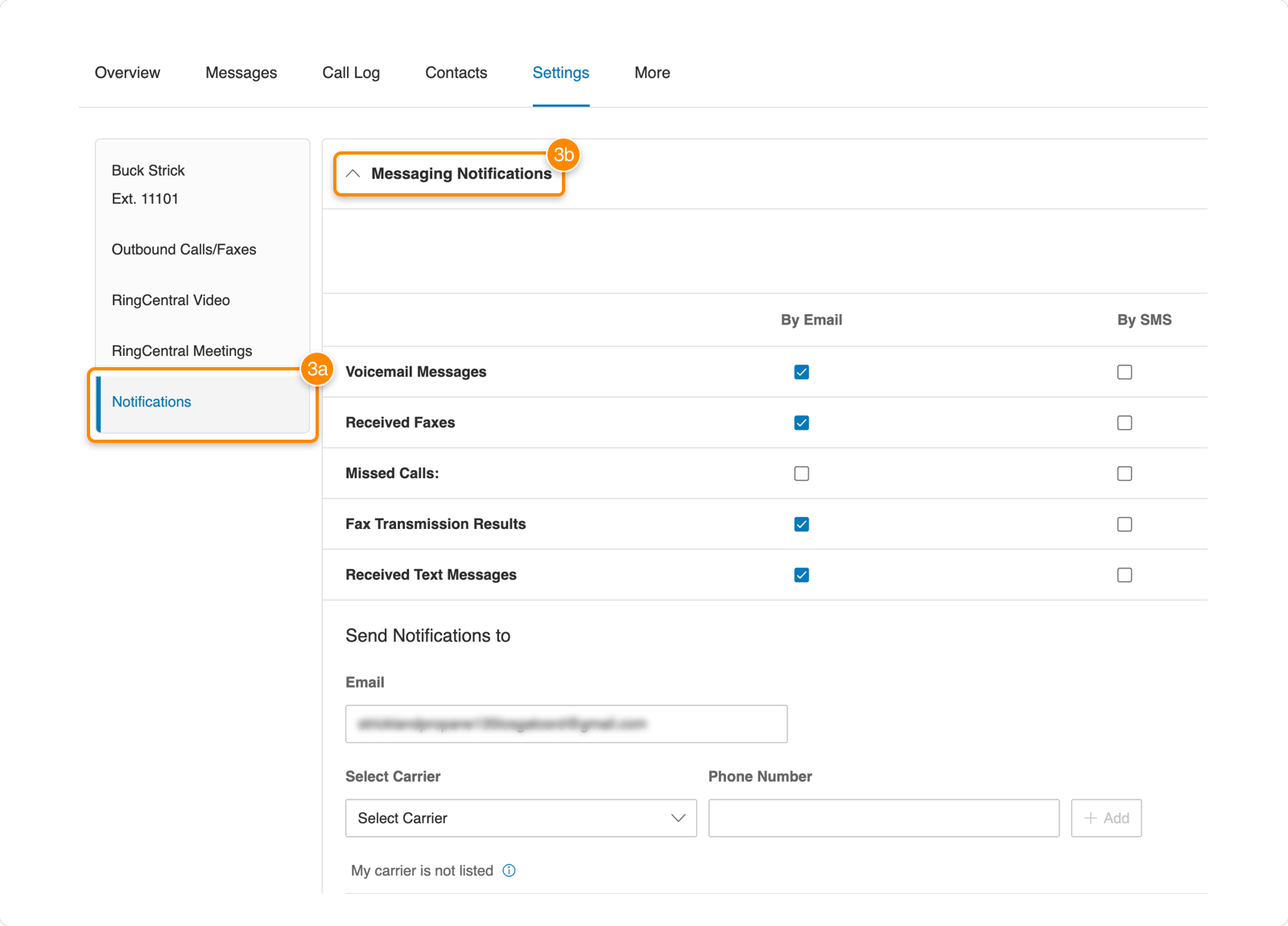Open the Contacts tab
1288x926 pixels.
point(456,72)
